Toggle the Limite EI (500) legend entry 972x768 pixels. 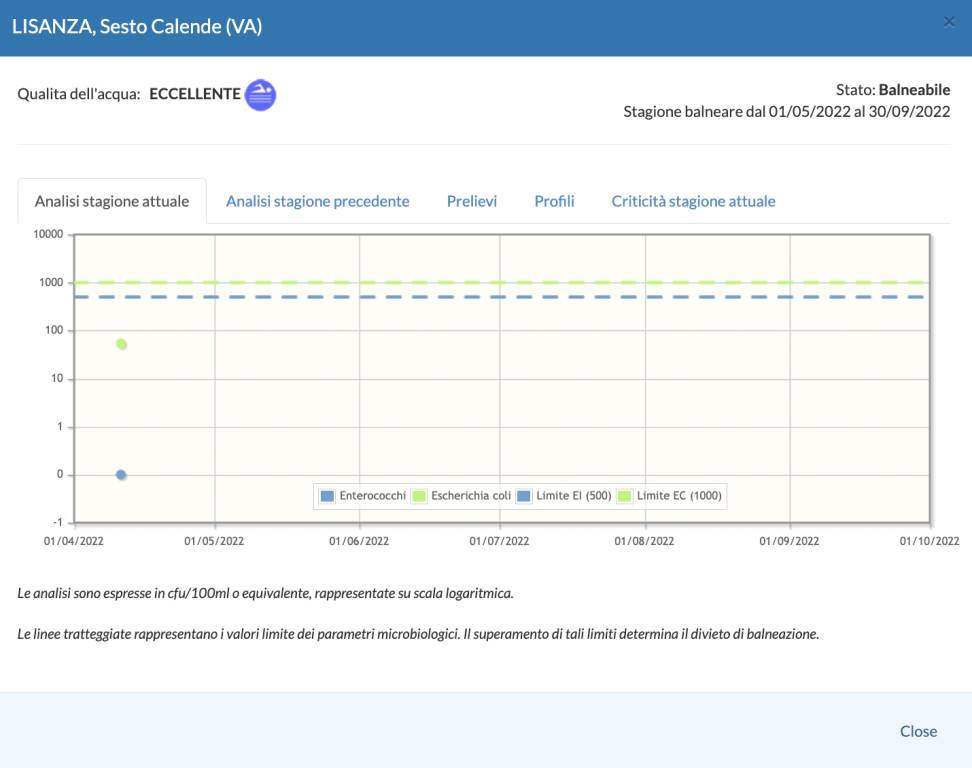[x=566, y=495]
